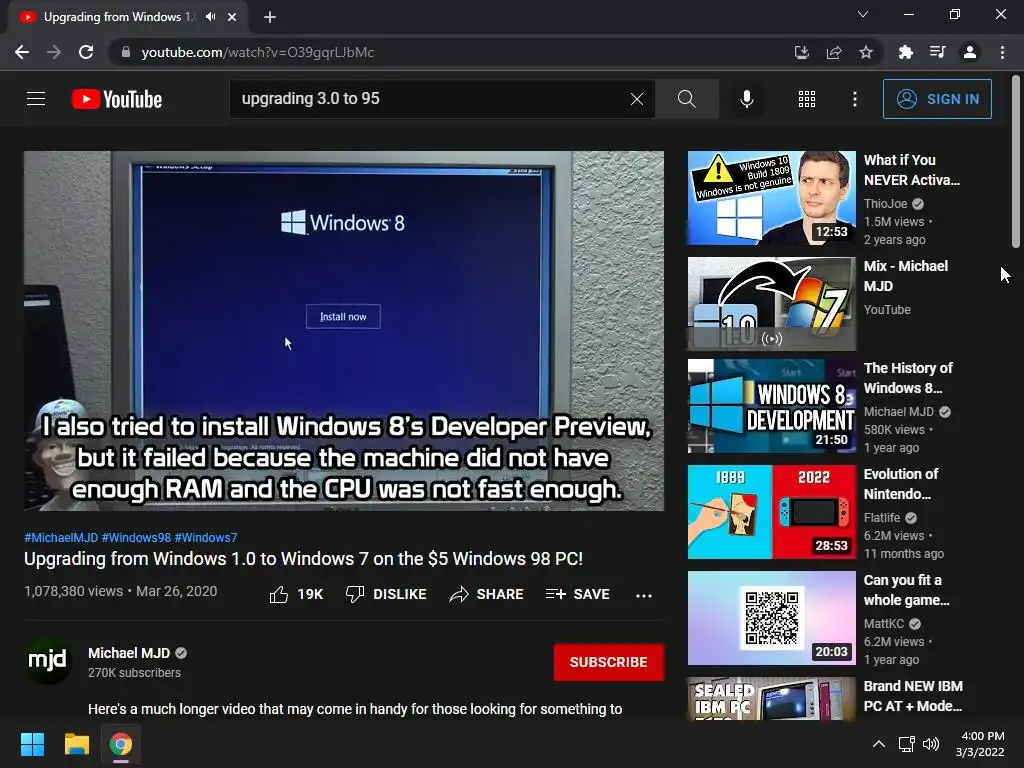Open File Explorer from taskbar
The height and width of the screenshot is (768, 1024).
coord(76,744)
